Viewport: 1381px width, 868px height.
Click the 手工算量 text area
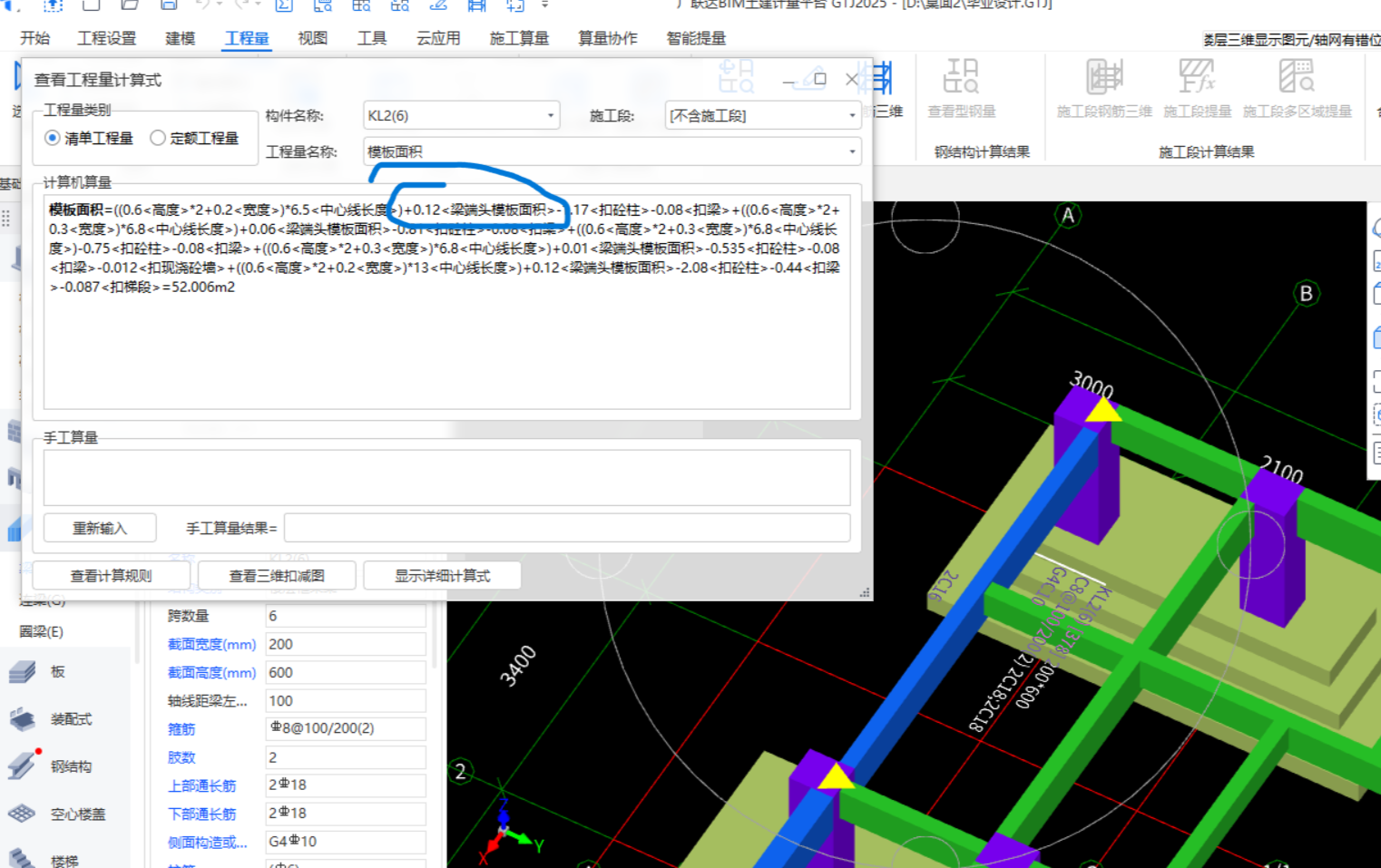click(446, 477)
